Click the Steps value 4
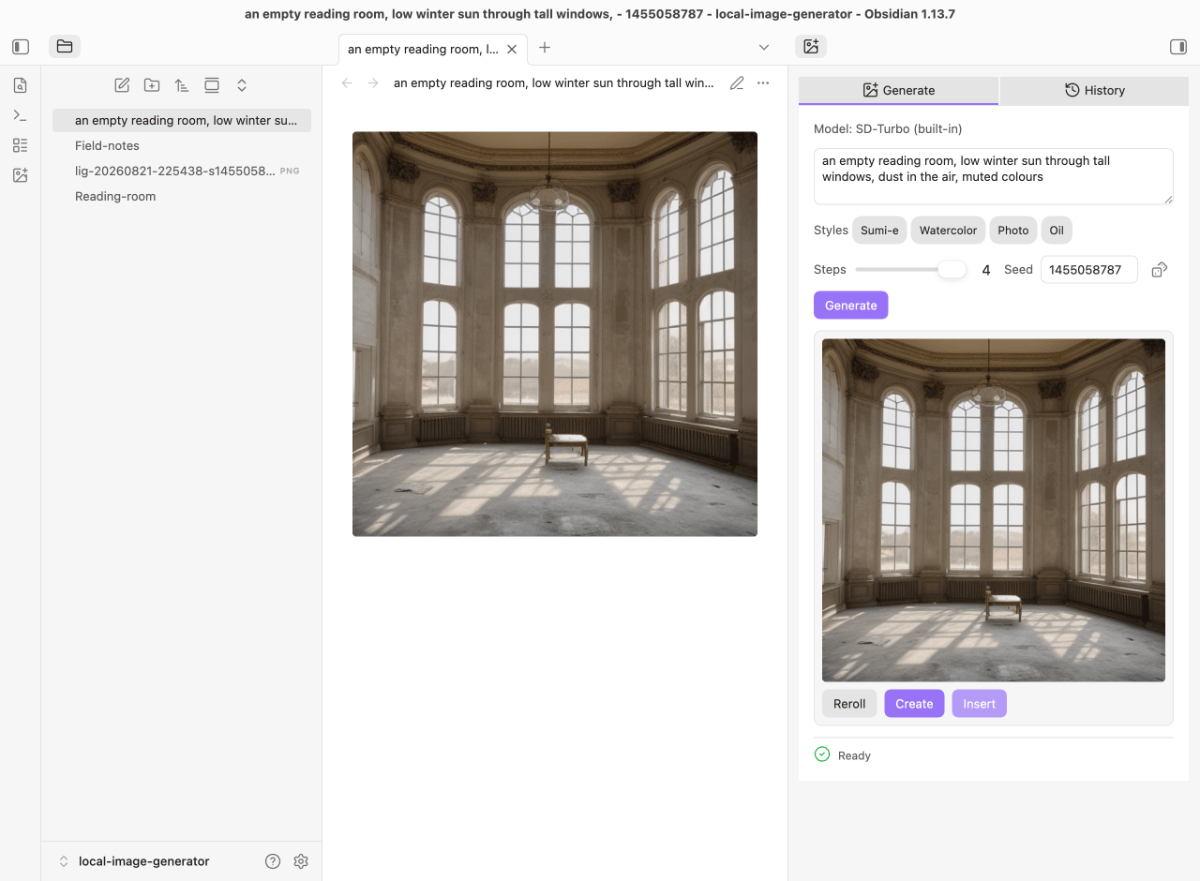Screen dimensions: 1200x881 point(986,270)
